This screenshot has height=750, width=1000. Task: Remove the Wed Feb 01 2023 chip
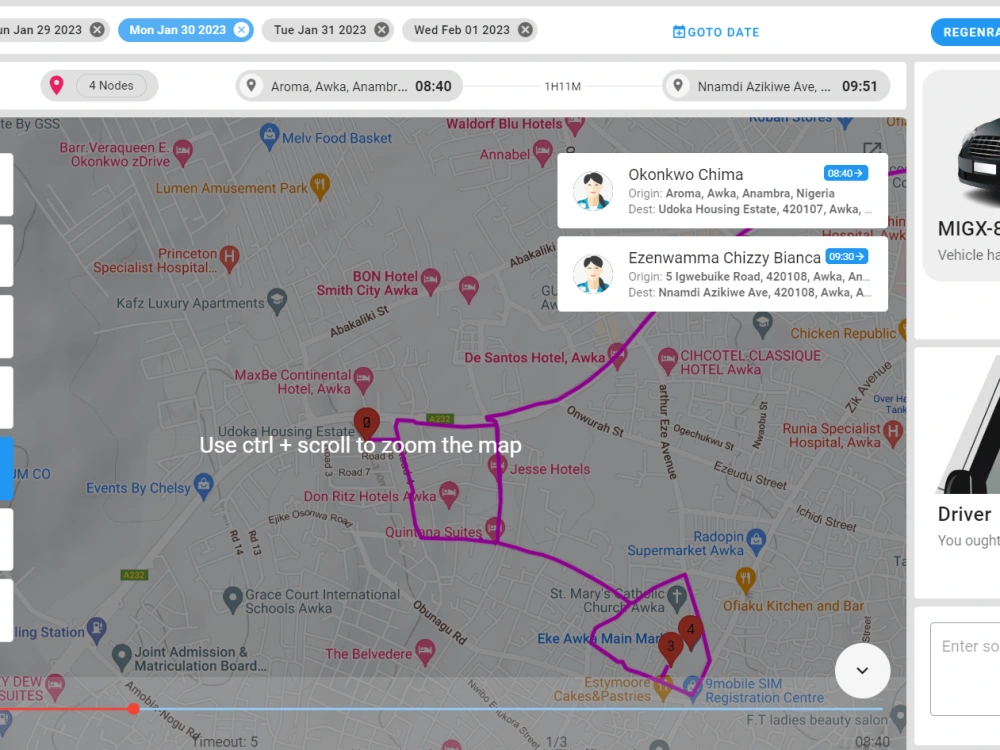525,30
